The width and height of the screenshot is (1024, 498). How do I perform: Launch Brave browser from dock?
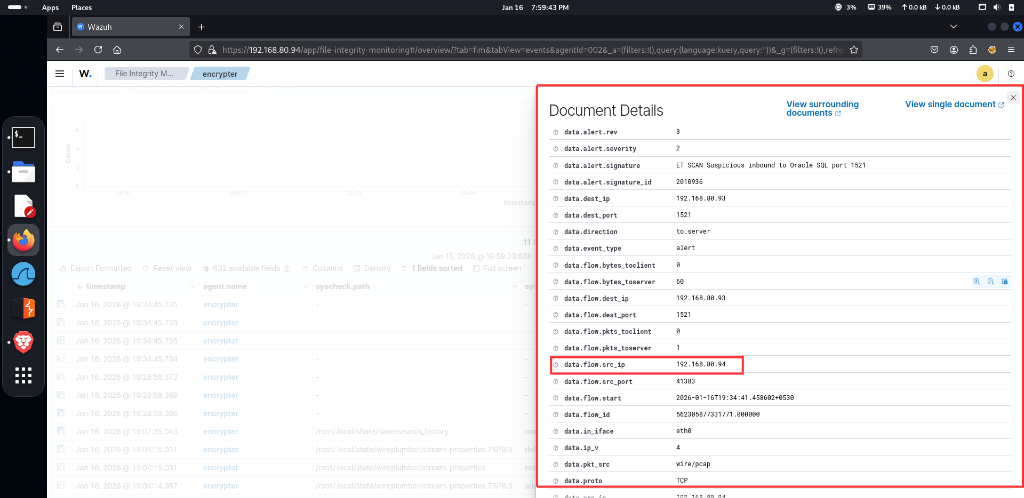coord(24,341)
